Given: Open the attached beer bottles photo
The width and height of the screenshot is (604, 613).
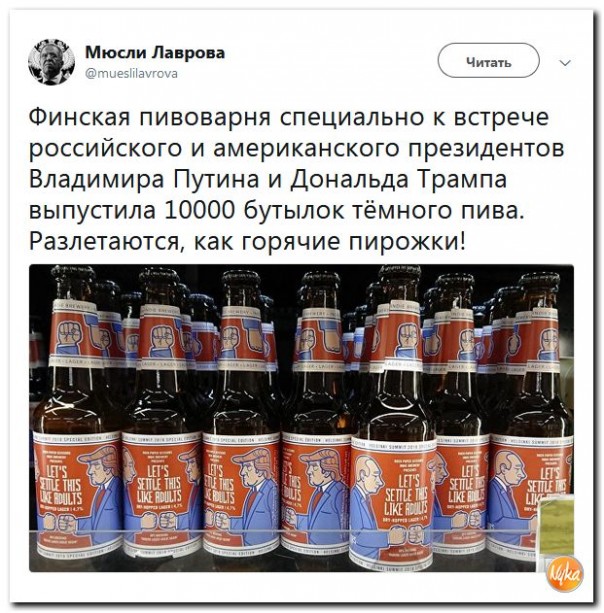Looking at the screenshot, I should [x=301, y=418].
